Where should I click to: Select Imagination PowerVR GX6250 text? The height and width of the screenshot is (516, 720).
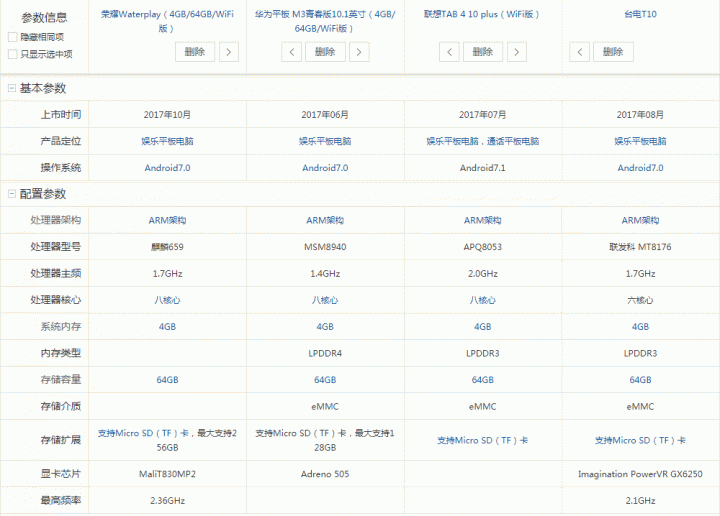tap(640, 474)
